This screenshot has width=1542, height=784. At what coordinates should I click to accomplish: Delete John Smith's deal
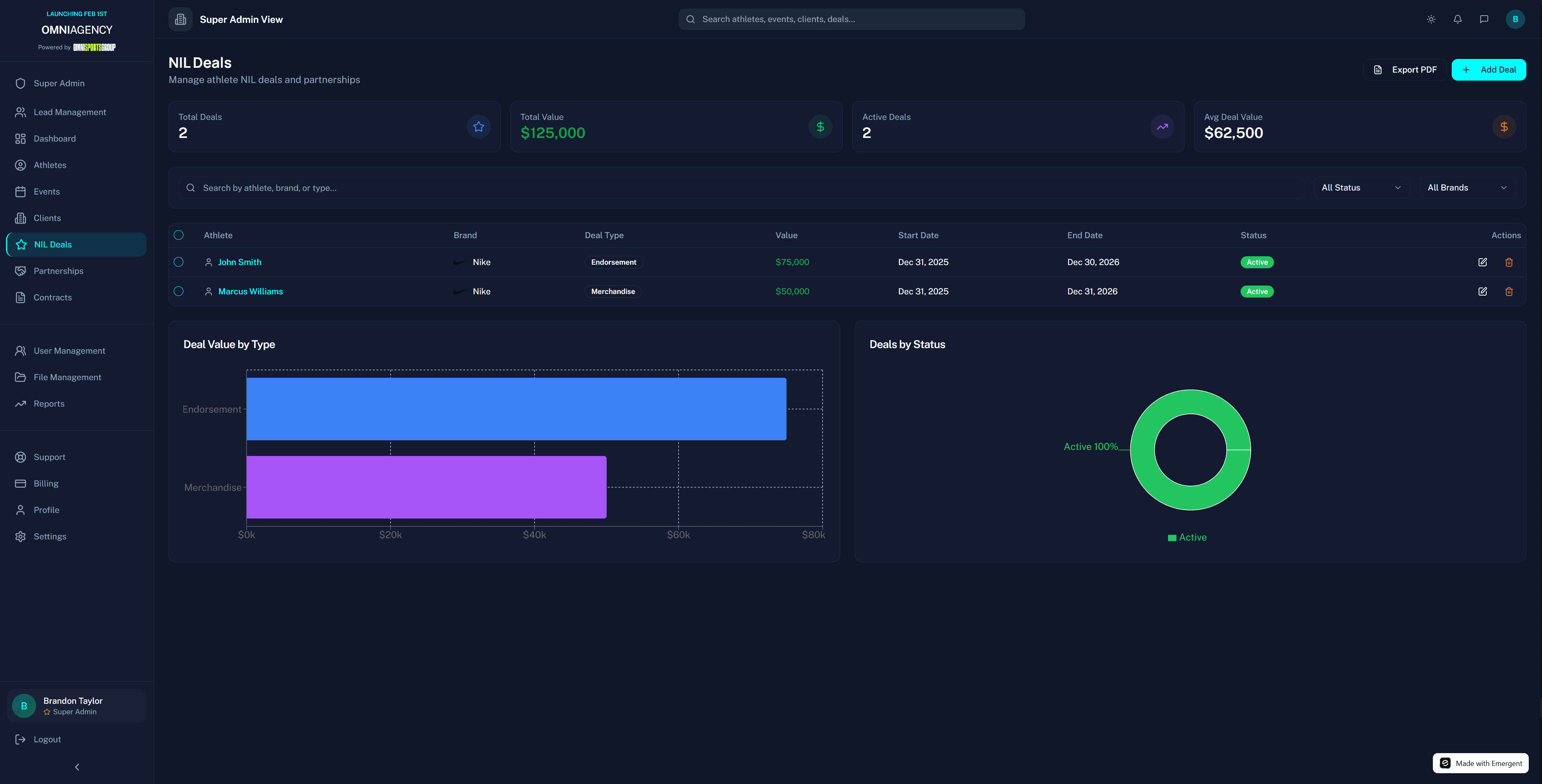[x=1508, y=262]
